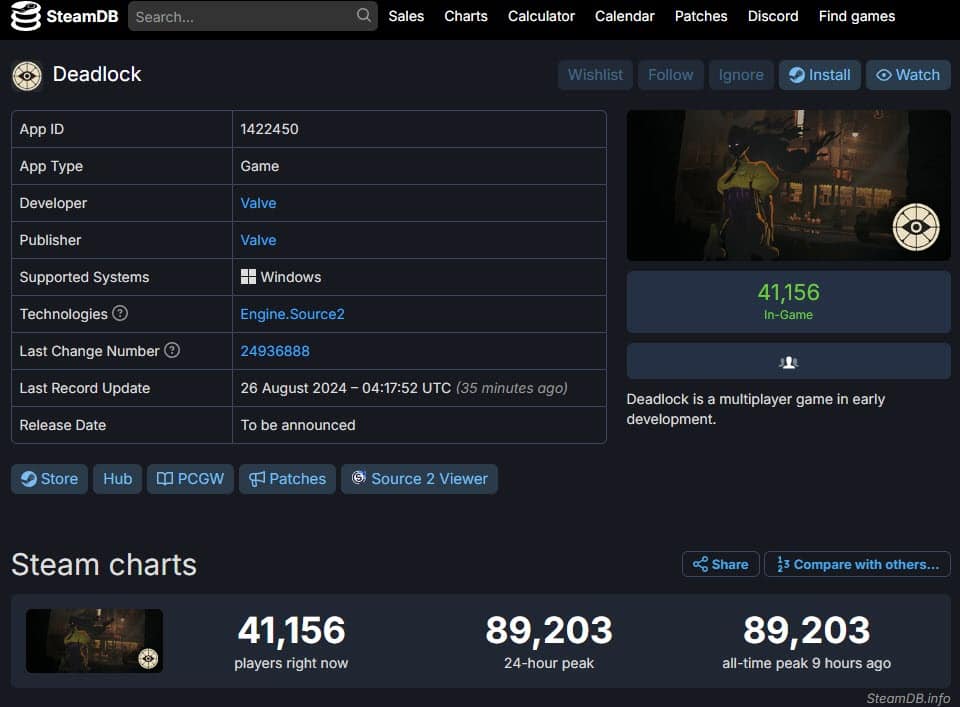Viewport: 960px width, 707px height.
Task: Click the Patches button below the table
Action: 287,479
